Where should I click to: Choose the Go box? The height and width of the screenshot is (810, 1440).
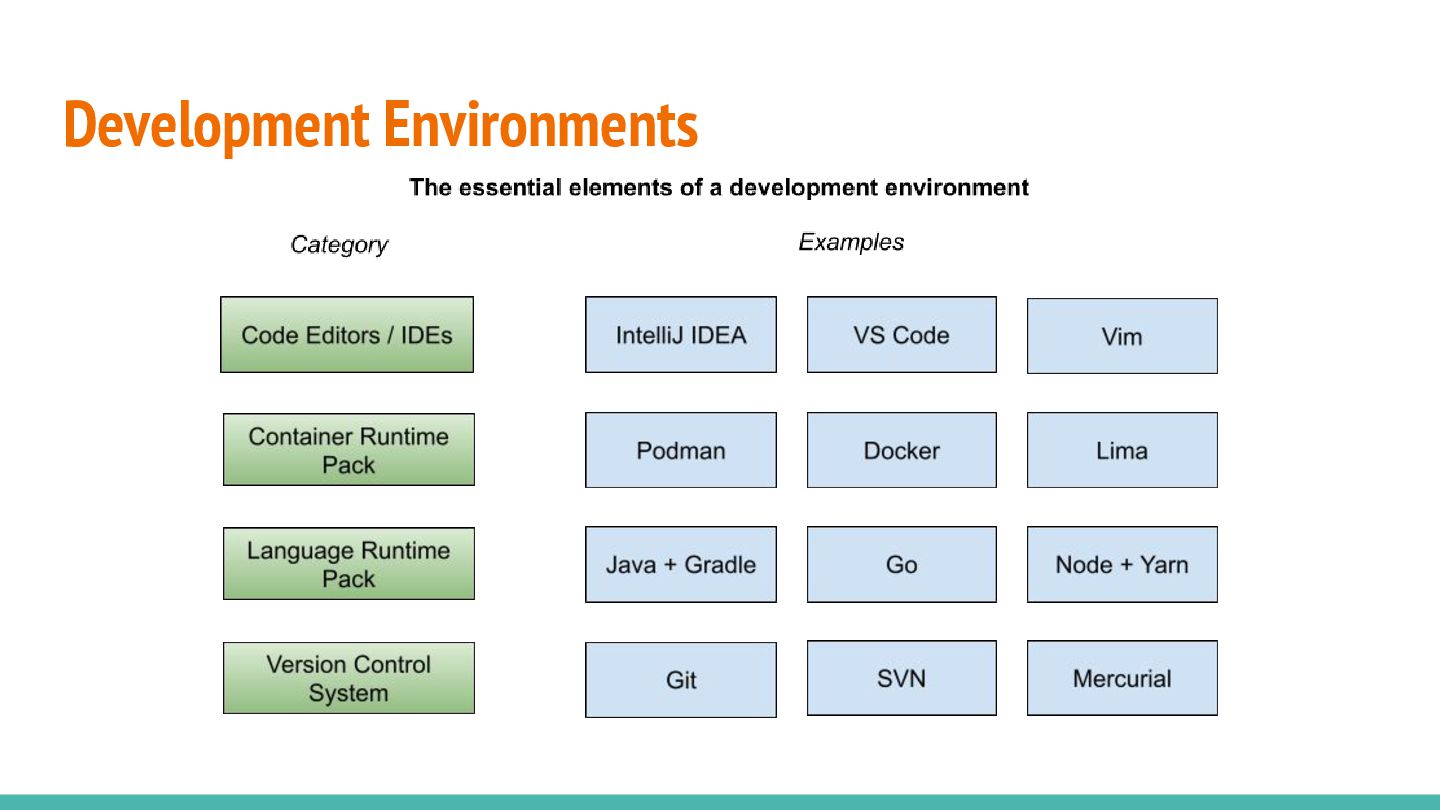point(902,565)
